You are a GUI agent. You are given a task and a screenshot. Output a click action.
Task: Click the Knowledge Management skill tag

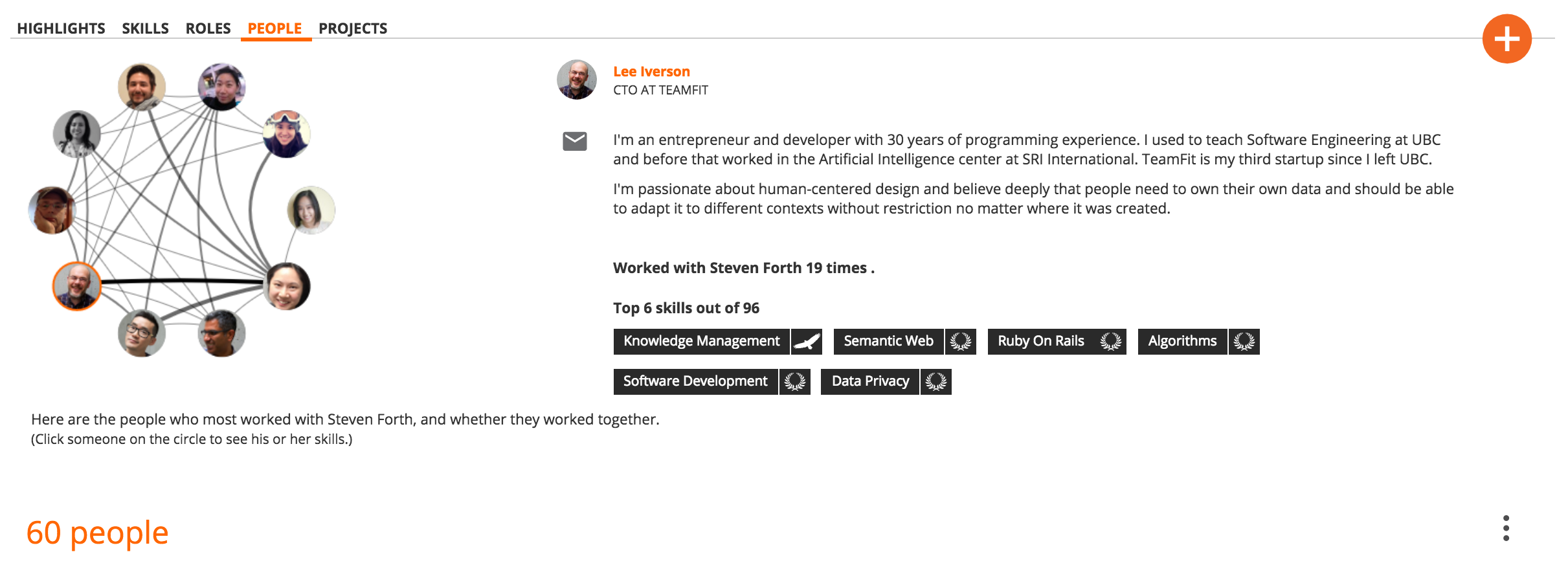point(701,342)
